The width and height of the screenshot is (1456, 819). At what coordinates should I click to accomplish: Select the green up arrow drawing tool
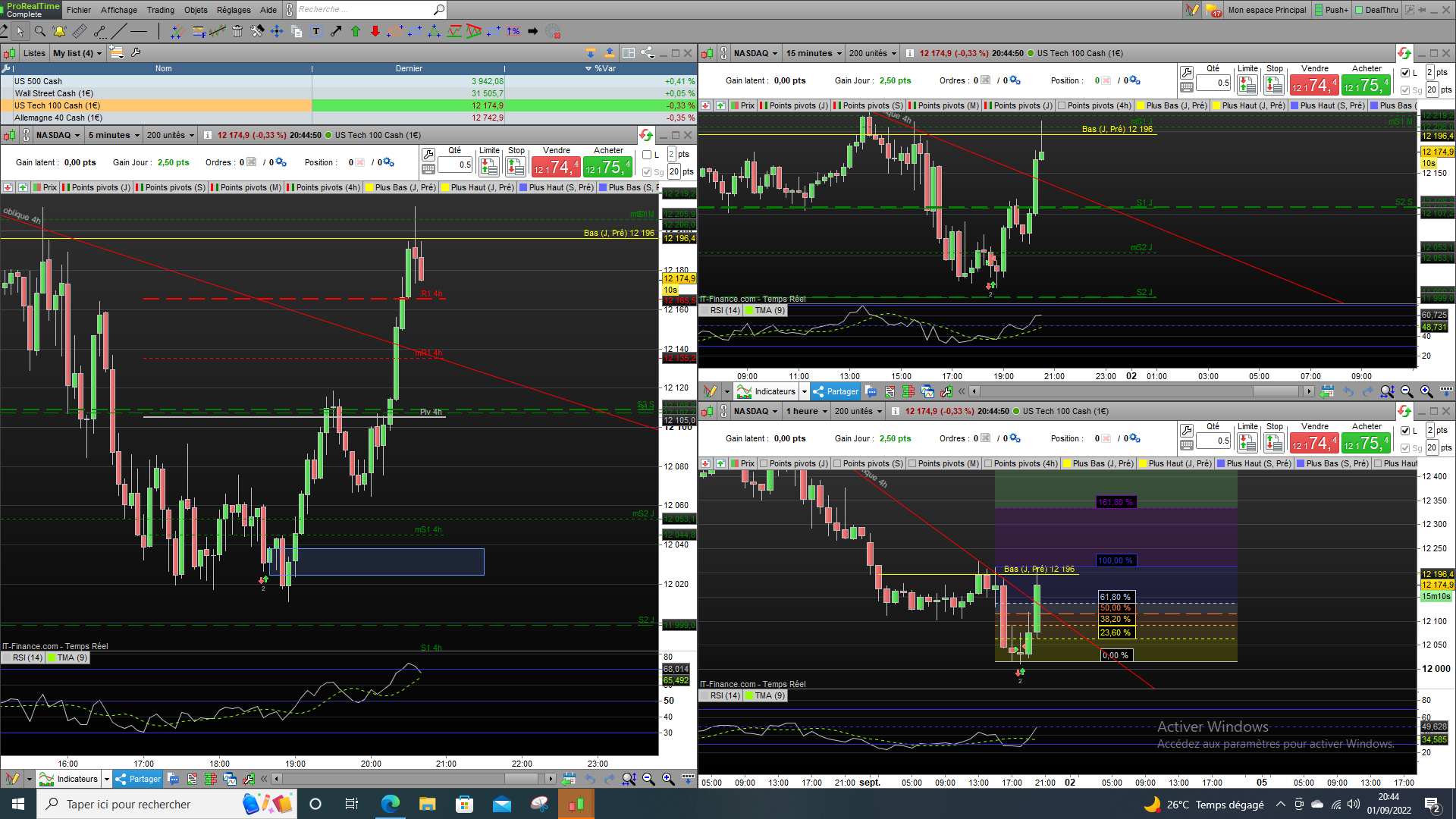pos(356,31)
